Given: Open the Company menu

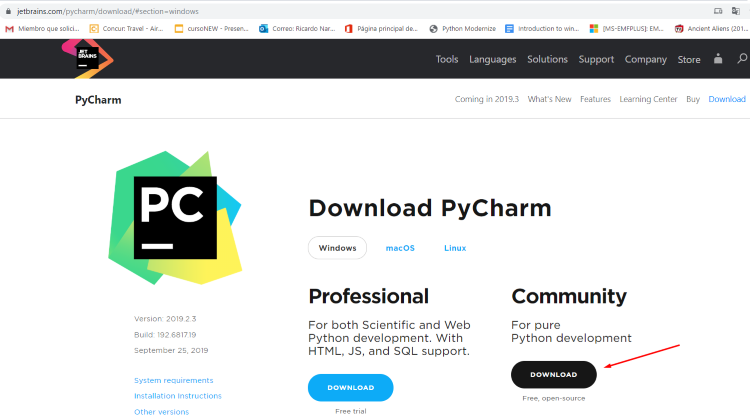Looking at the screenshot, I should coord(646,59).
